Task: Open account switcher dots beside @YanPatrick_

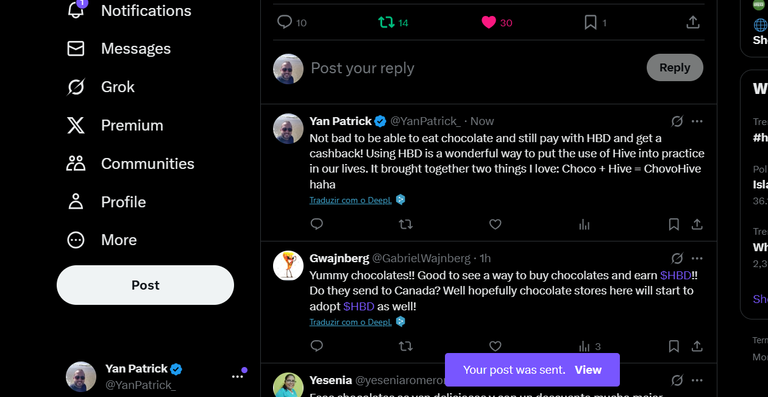Action: (239, 375)
